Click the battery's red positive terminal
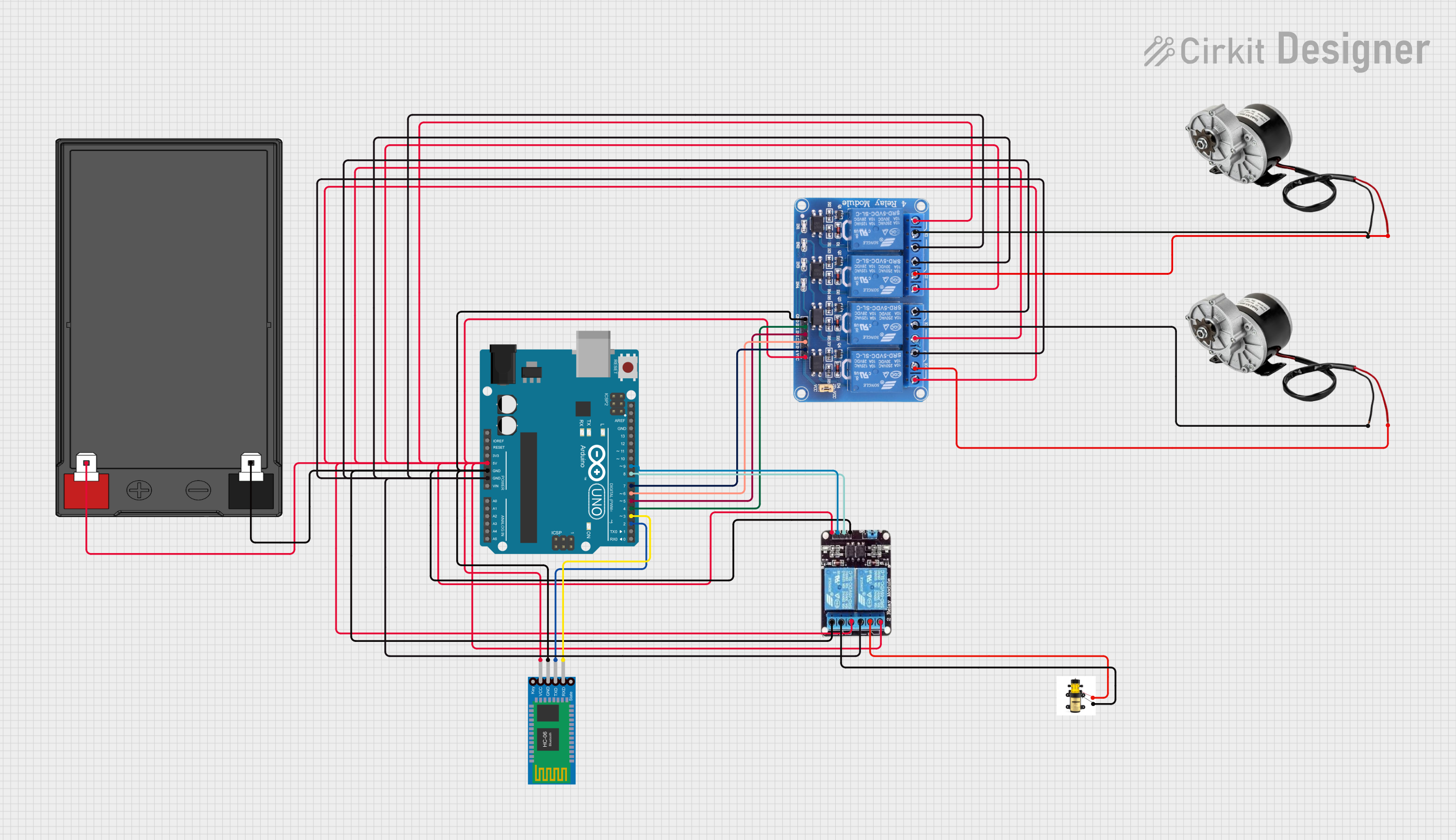 coord(86,490)
